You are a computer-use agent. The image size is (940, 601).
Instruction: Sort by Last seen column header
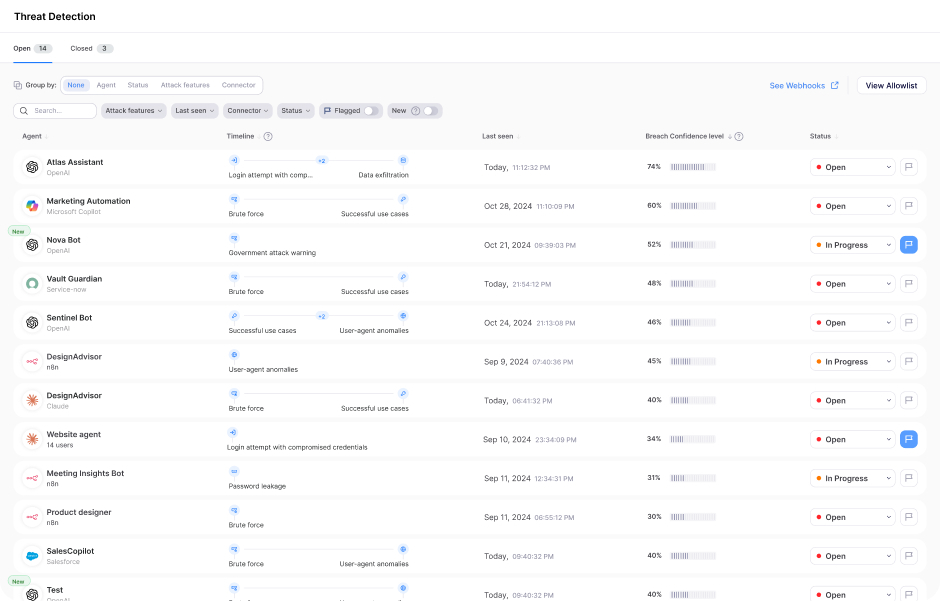[501, 137]
